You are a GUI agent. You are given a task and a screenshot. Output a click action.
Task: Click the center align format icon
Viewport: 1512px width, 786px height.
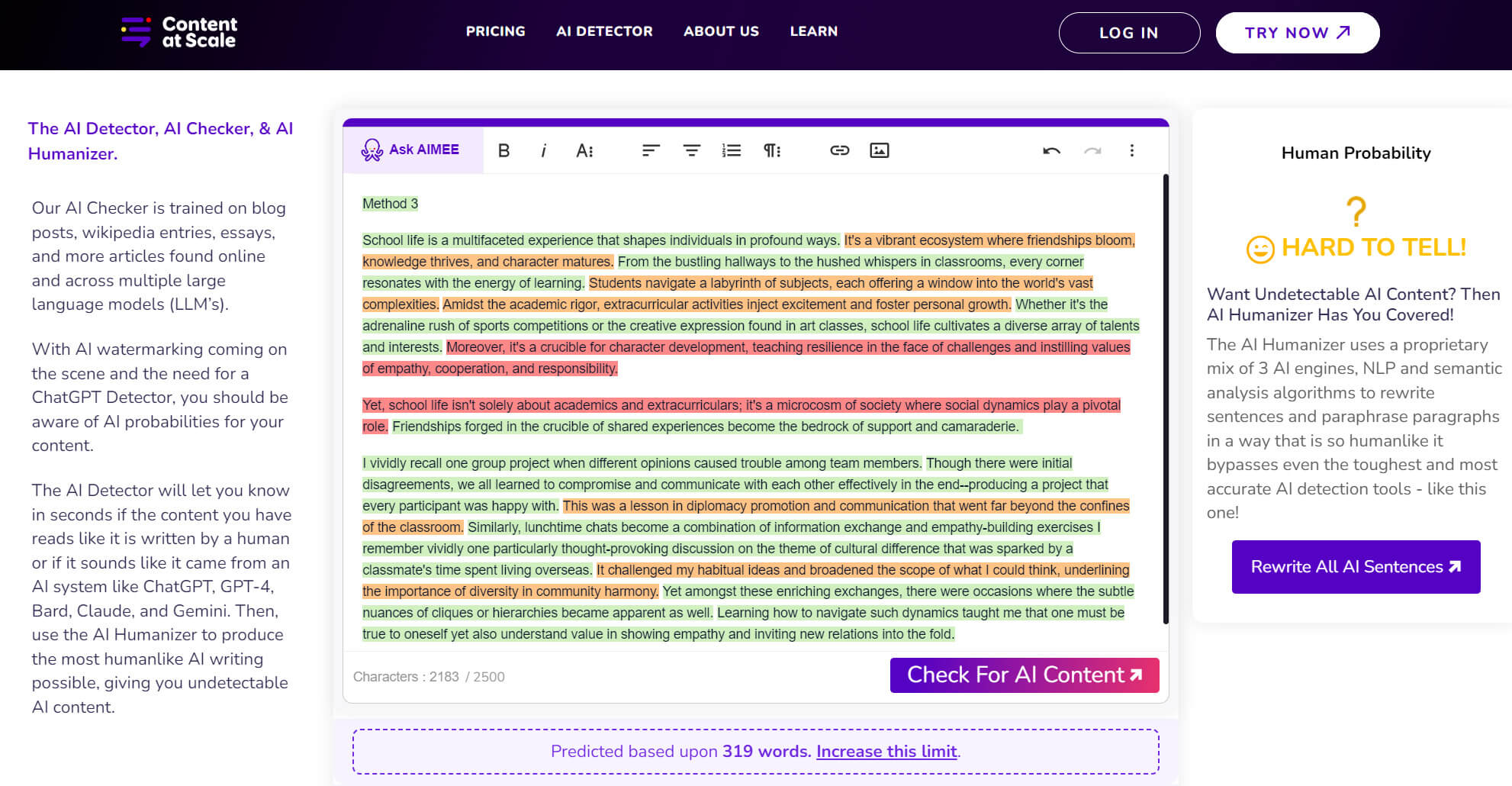tap(691, 150)
